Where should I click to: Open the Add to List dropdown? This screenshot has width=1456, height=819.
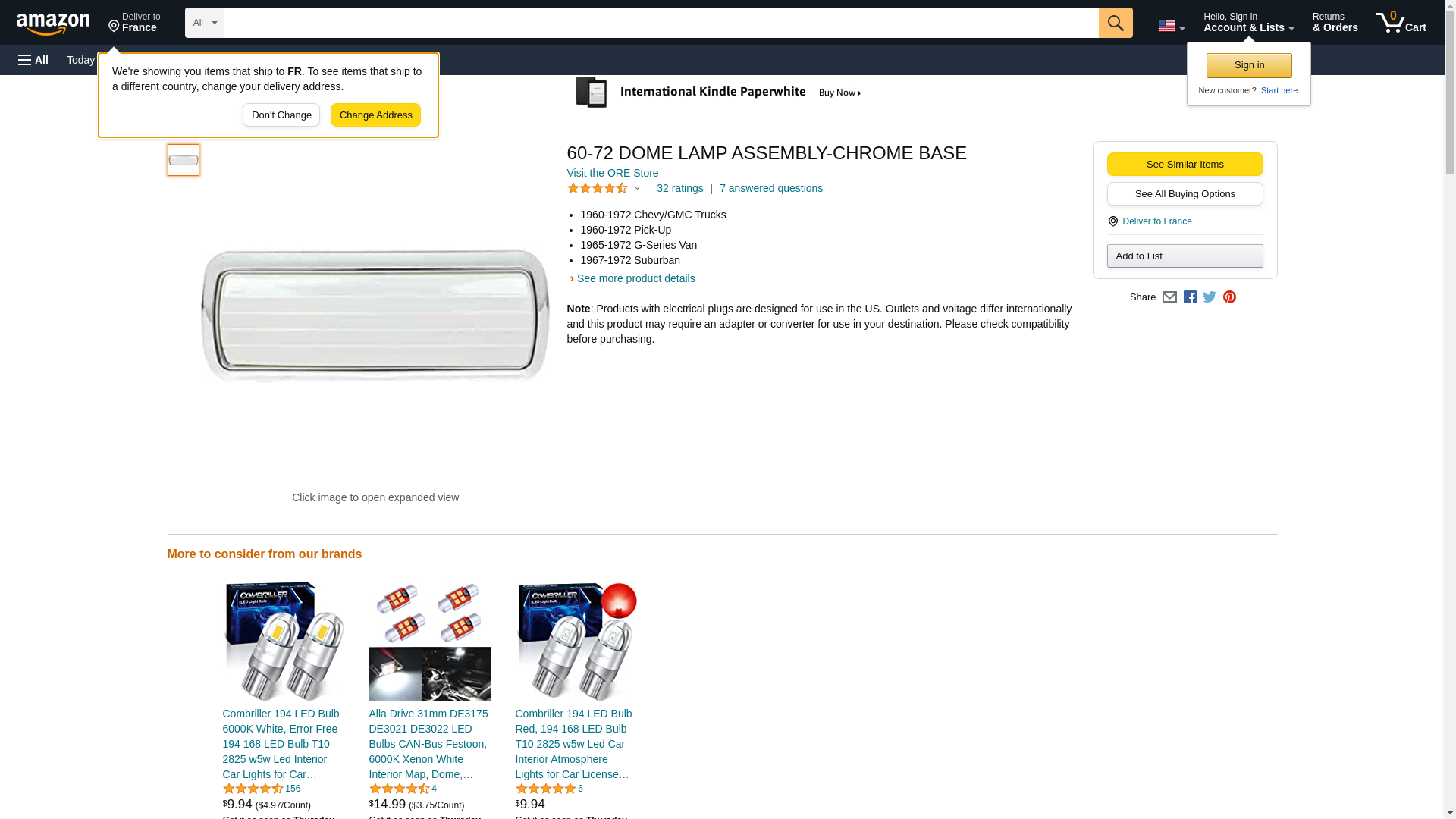click(1185, 256)
